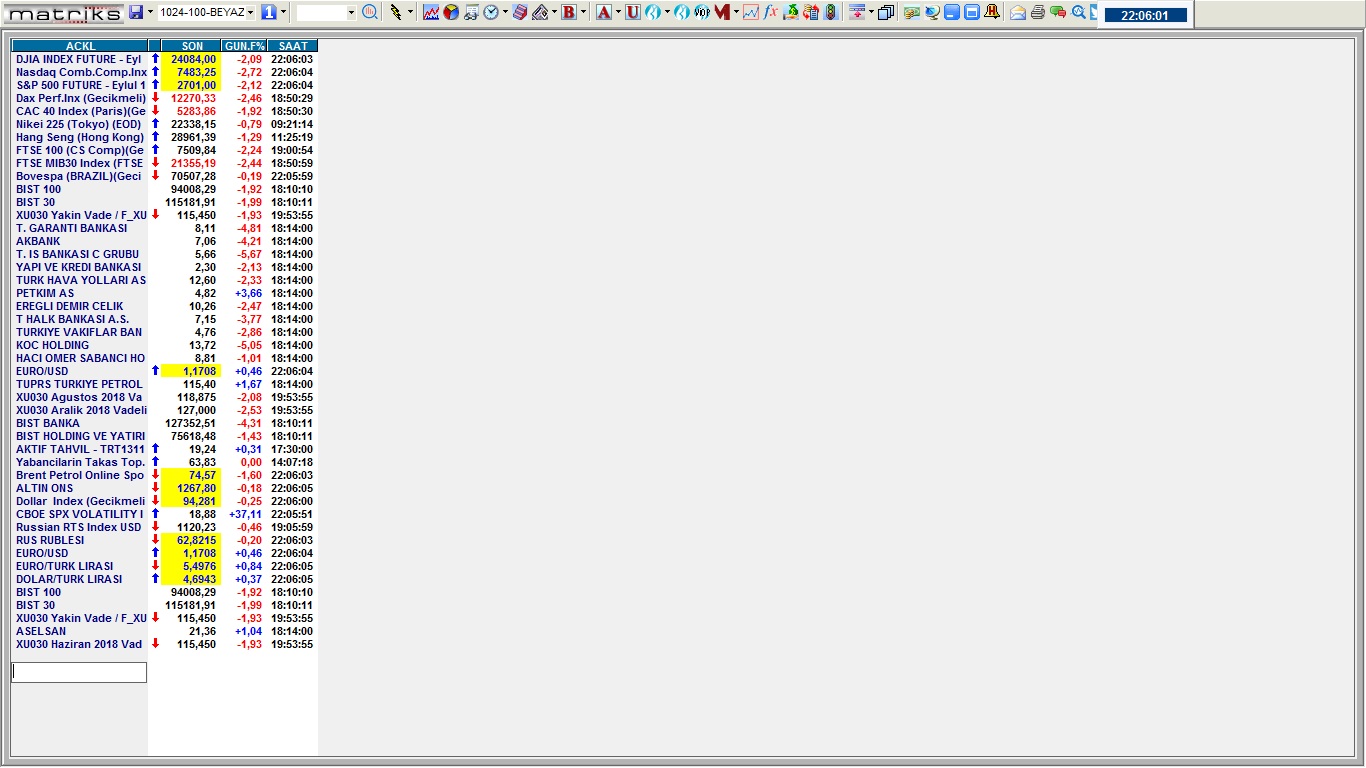Open the red and blue line chart icon
This screenshot has height=768, width=1366.
click(432, 12)
